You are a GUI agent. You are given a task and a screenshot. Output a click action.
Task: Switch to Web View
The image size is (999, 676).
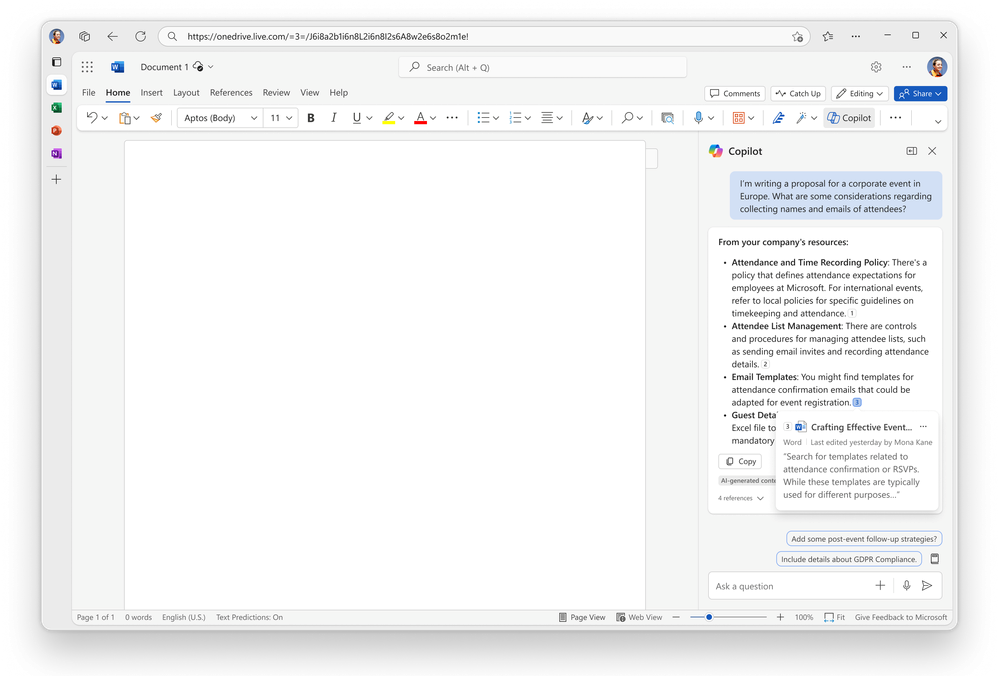point(639,617)
